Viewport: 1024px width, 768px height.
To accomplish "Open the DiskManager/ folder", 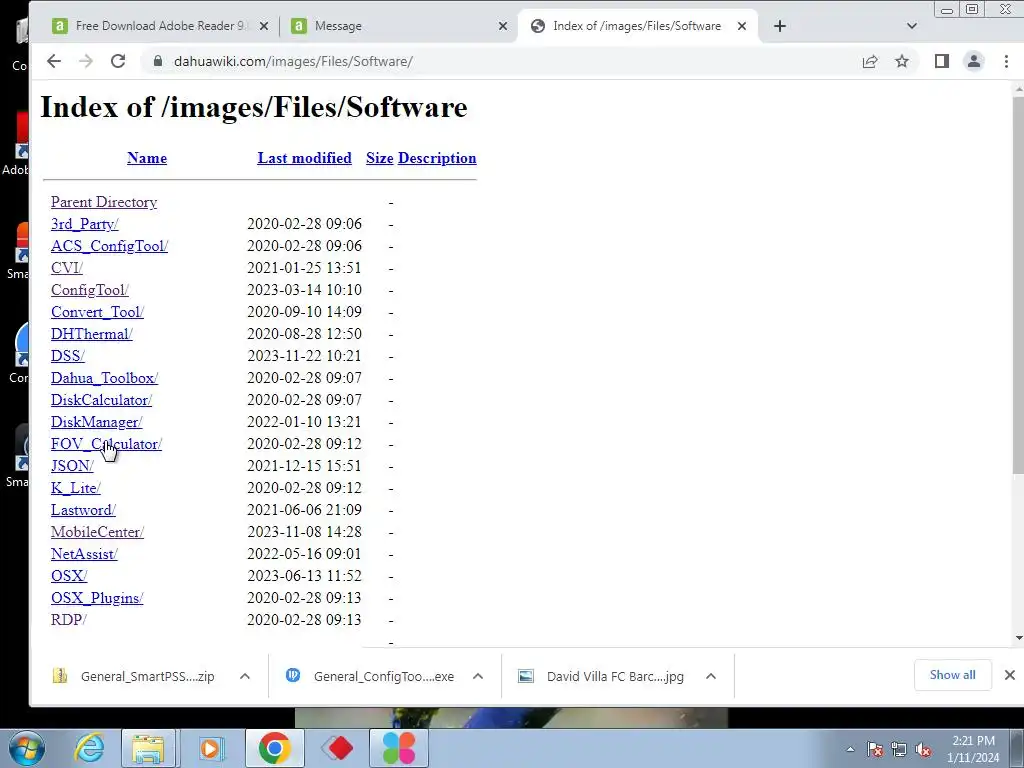I will [x=96, y=422].
